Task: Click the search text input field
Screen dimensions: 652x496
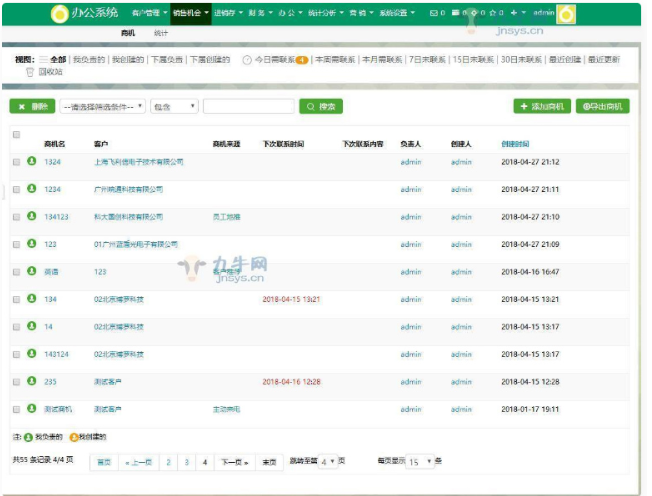Action: pyautogui.click(x=248, y=106)
